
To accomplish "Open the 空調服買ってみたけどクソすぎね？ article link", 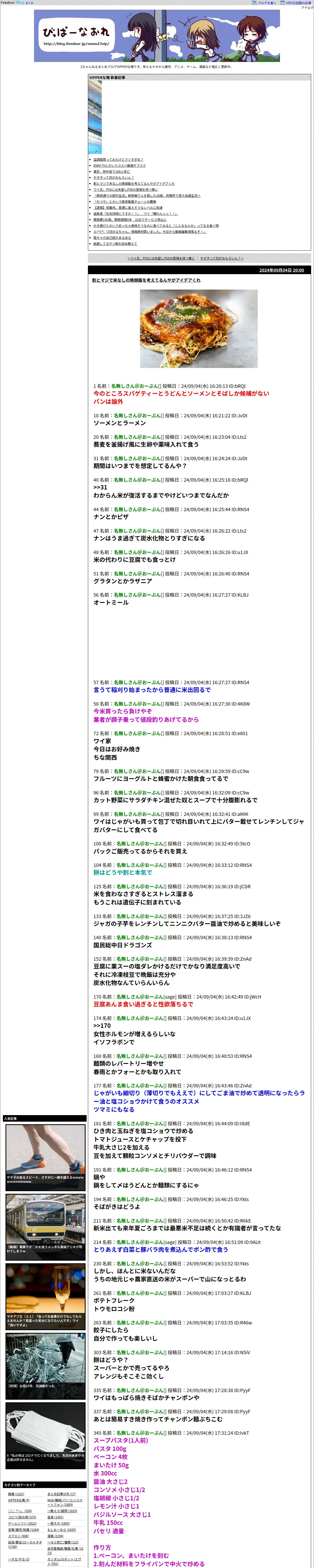I will 118,159.
